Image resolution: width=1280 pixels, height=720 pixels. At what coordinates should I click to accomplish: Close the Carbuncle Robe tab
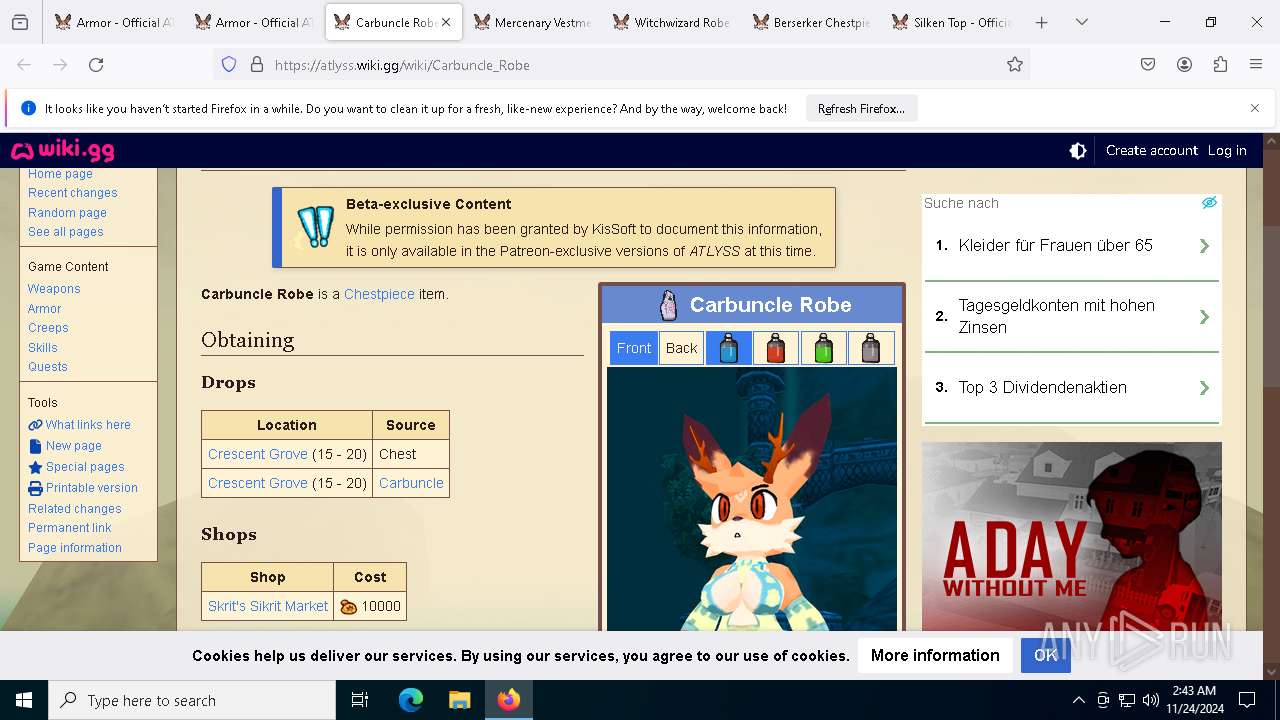[446, 22]
